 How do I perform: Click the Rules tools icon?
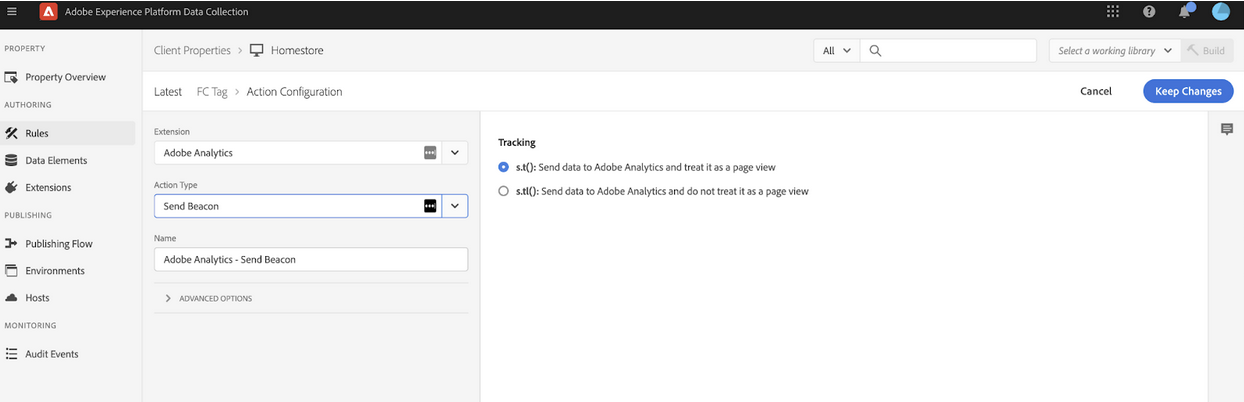(x=12, y=133)
